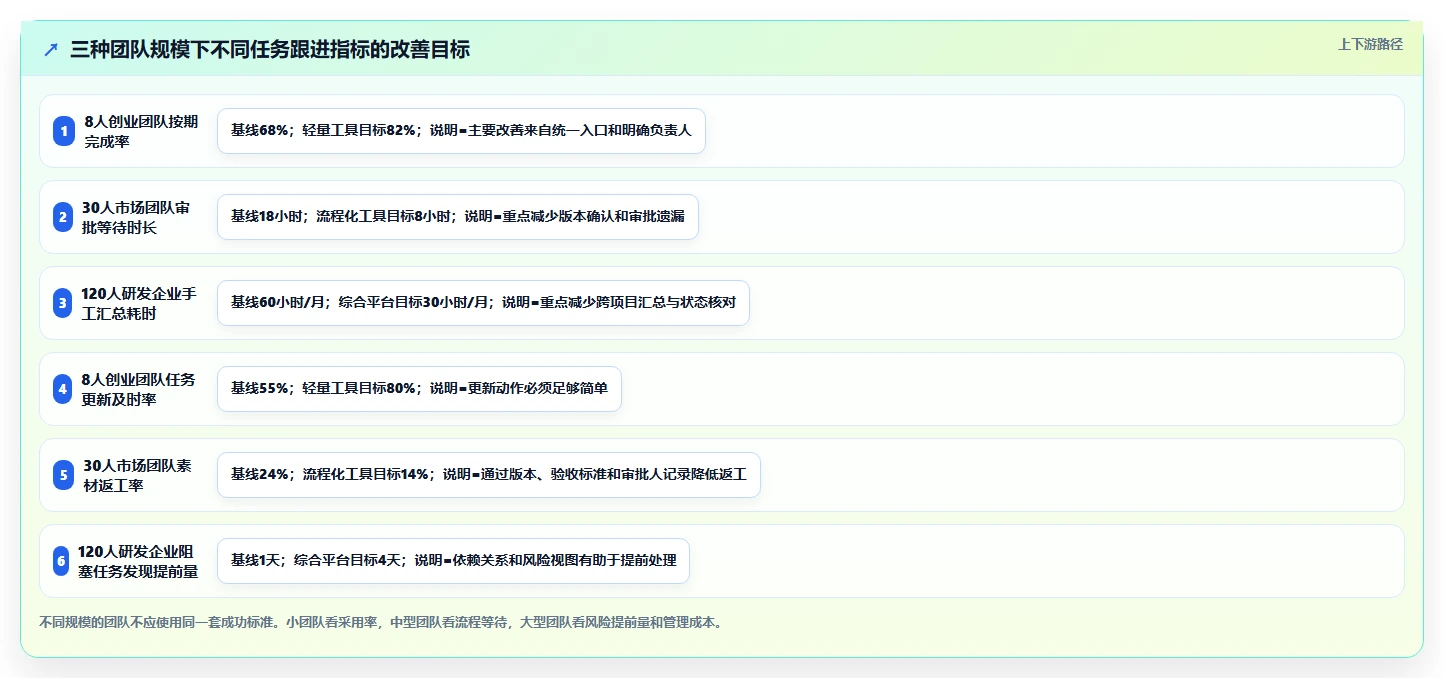
Task: Click the number 4 badge
Action: [63, 389]
